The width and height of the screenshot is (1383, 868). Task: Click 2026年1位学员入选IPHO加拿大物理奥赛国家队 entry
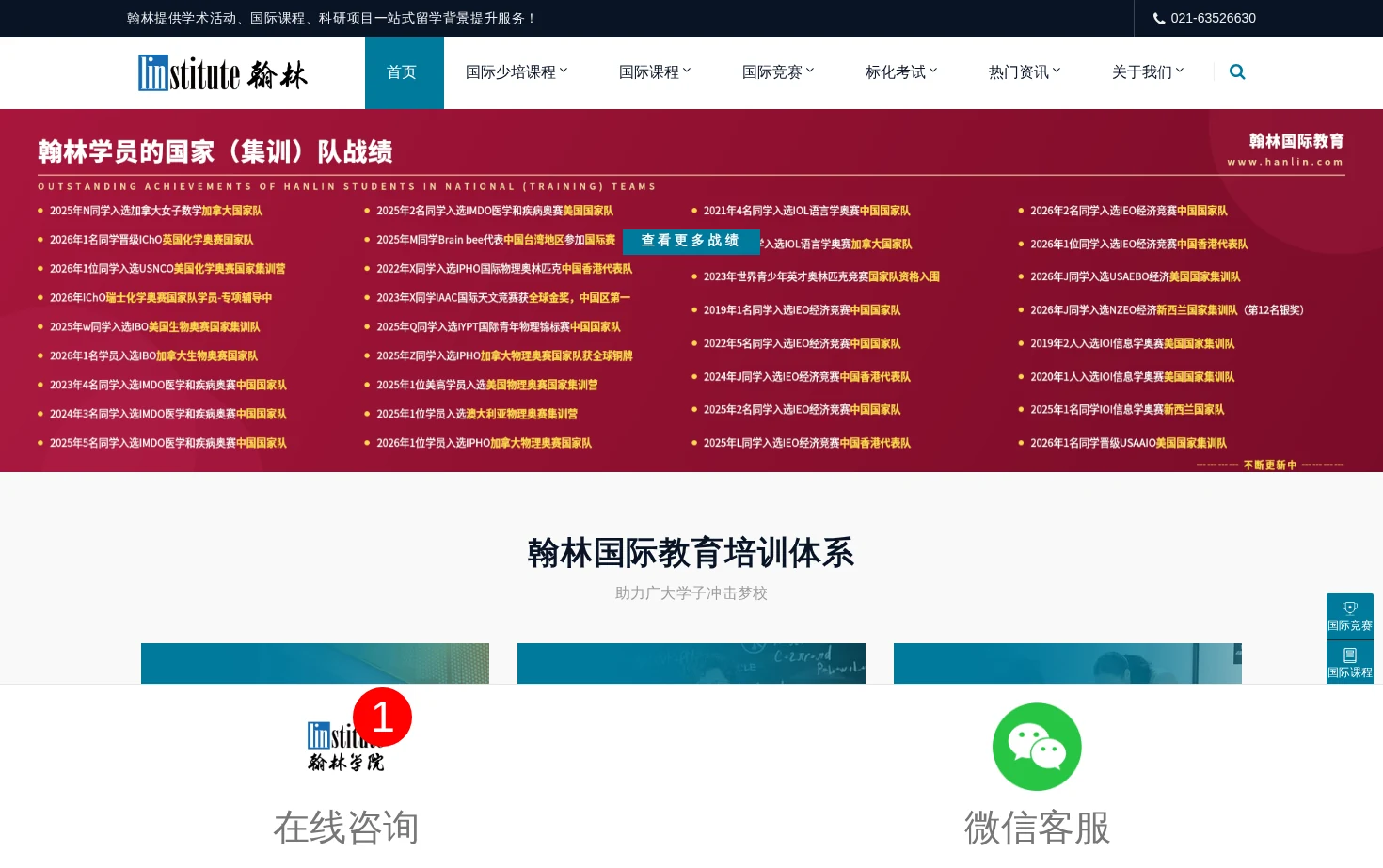[484, 443]
